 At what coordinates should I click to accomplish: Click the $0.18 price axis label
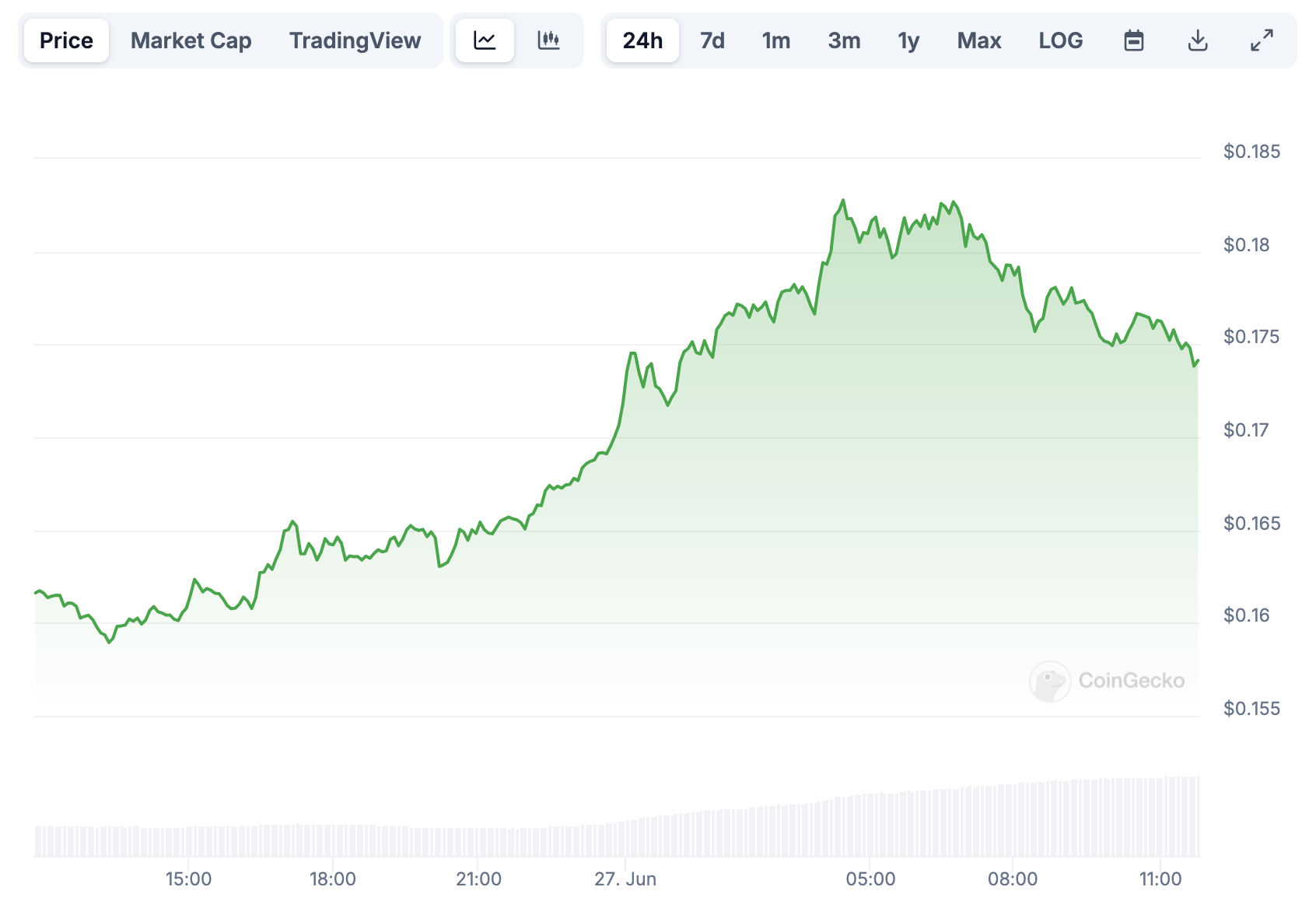[1246, 245]
